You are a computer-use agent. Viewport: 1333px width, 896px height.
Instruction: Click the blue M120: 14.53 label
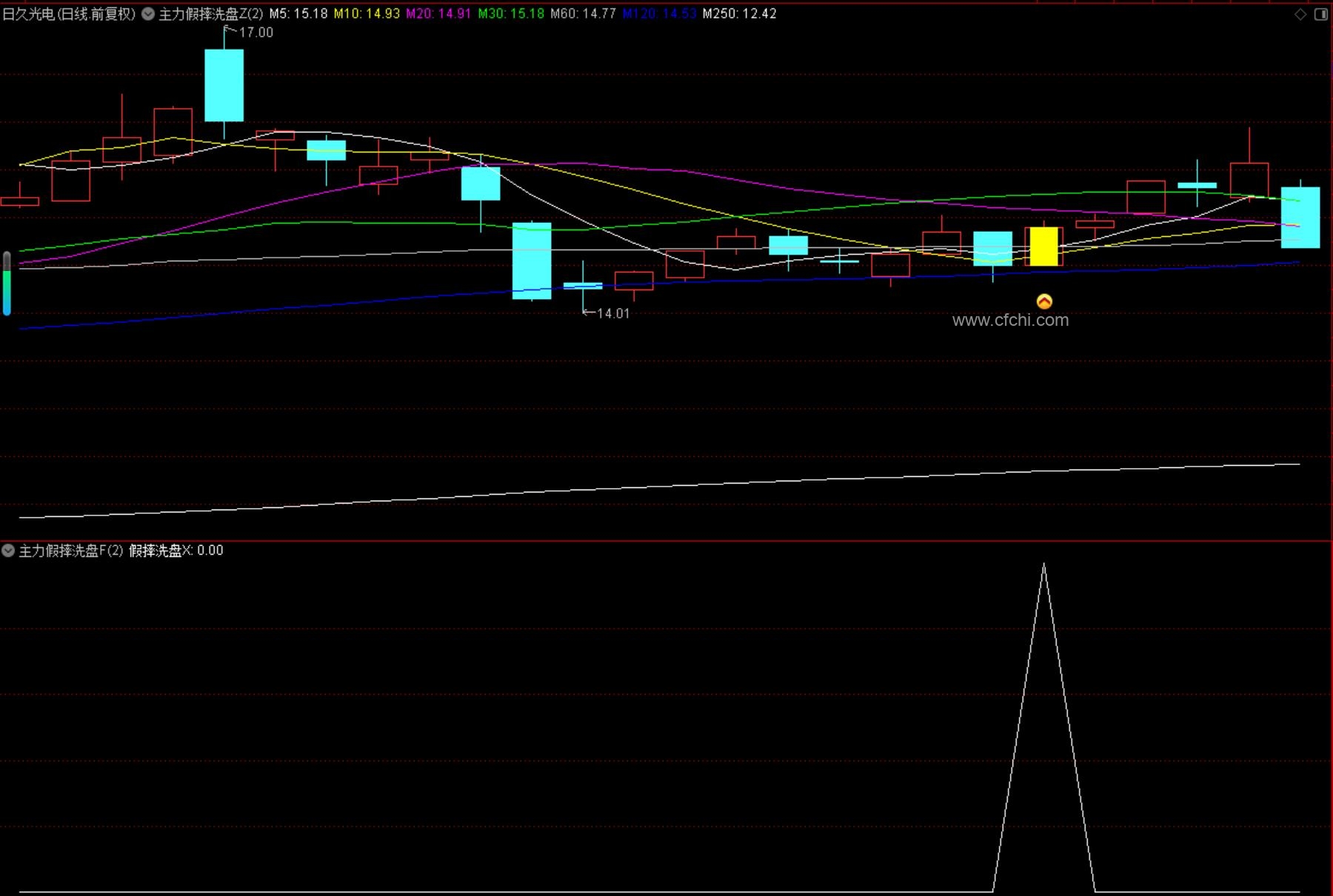(659, 13)
